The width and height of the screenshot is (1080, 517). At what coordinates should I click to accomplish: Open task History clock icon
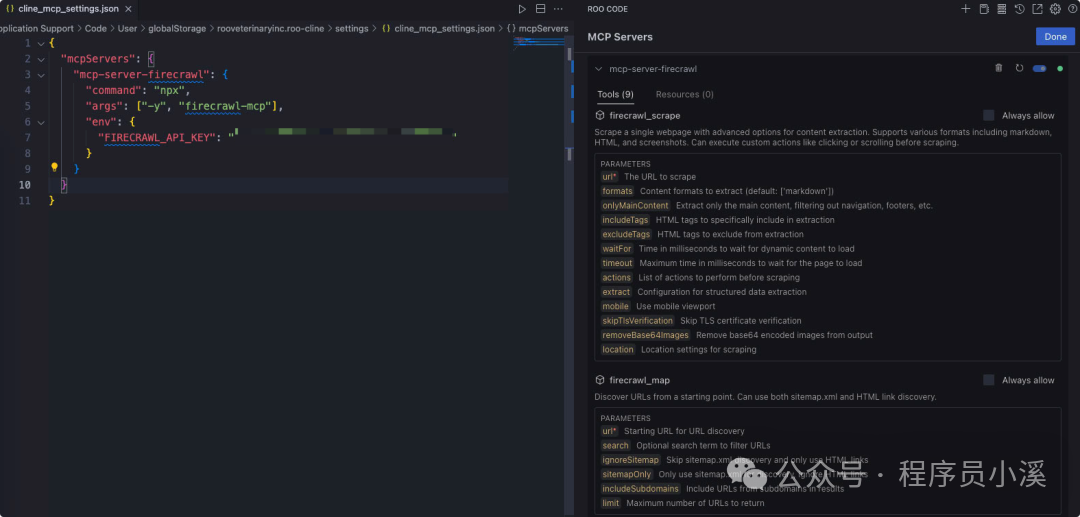pos(1019,9)
